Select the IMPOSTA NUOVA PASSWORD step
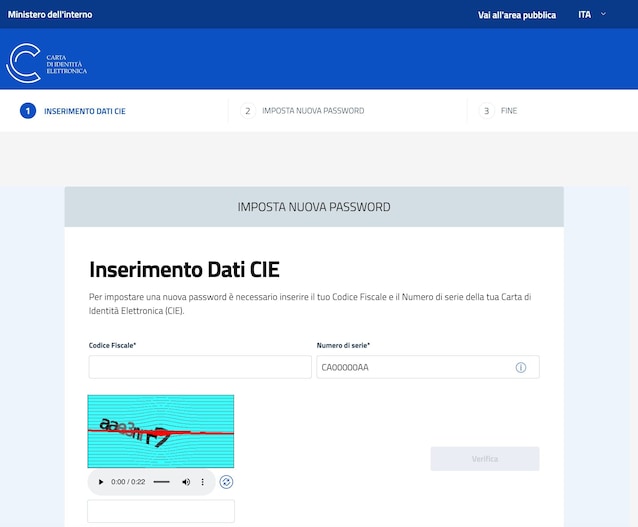This screenshot has height=527, width=638. [313, 111]
